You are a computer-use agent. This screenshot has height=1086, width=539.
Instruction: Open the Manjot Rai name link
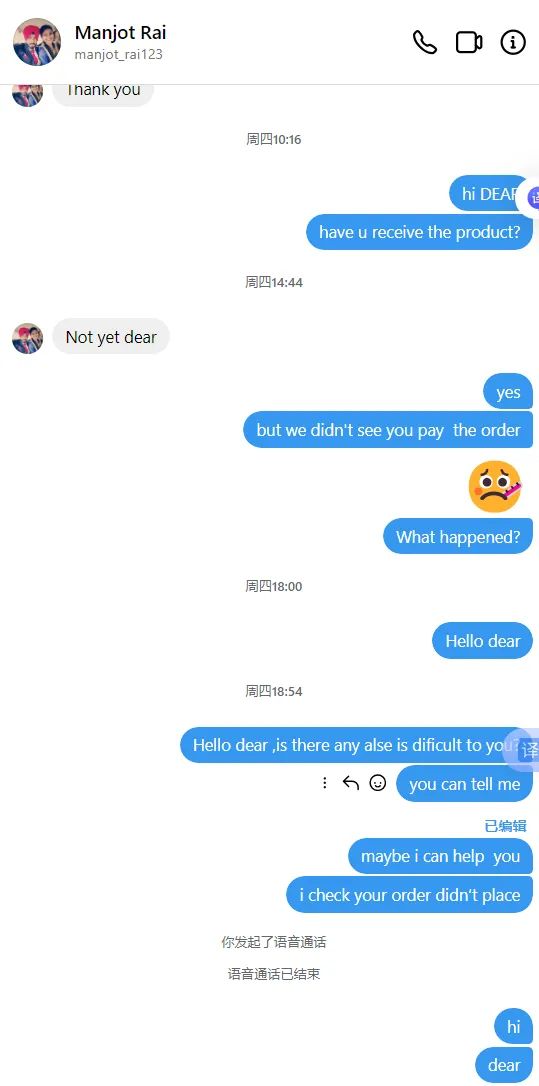click(121, 33)
